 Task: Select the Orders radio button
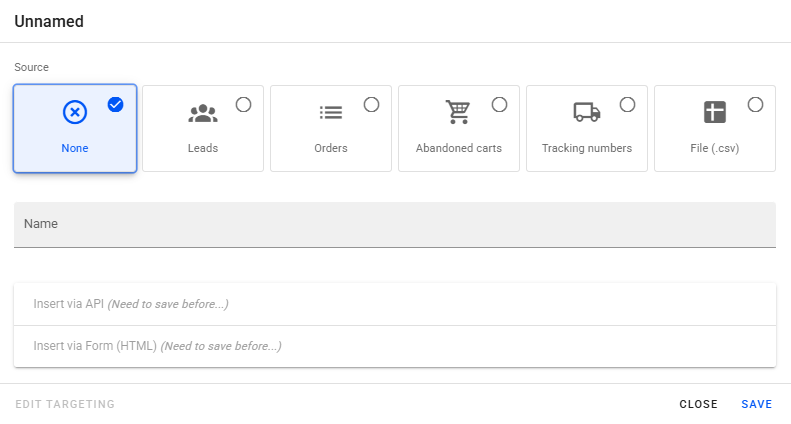pyautogui.click(x=372, y=104)
